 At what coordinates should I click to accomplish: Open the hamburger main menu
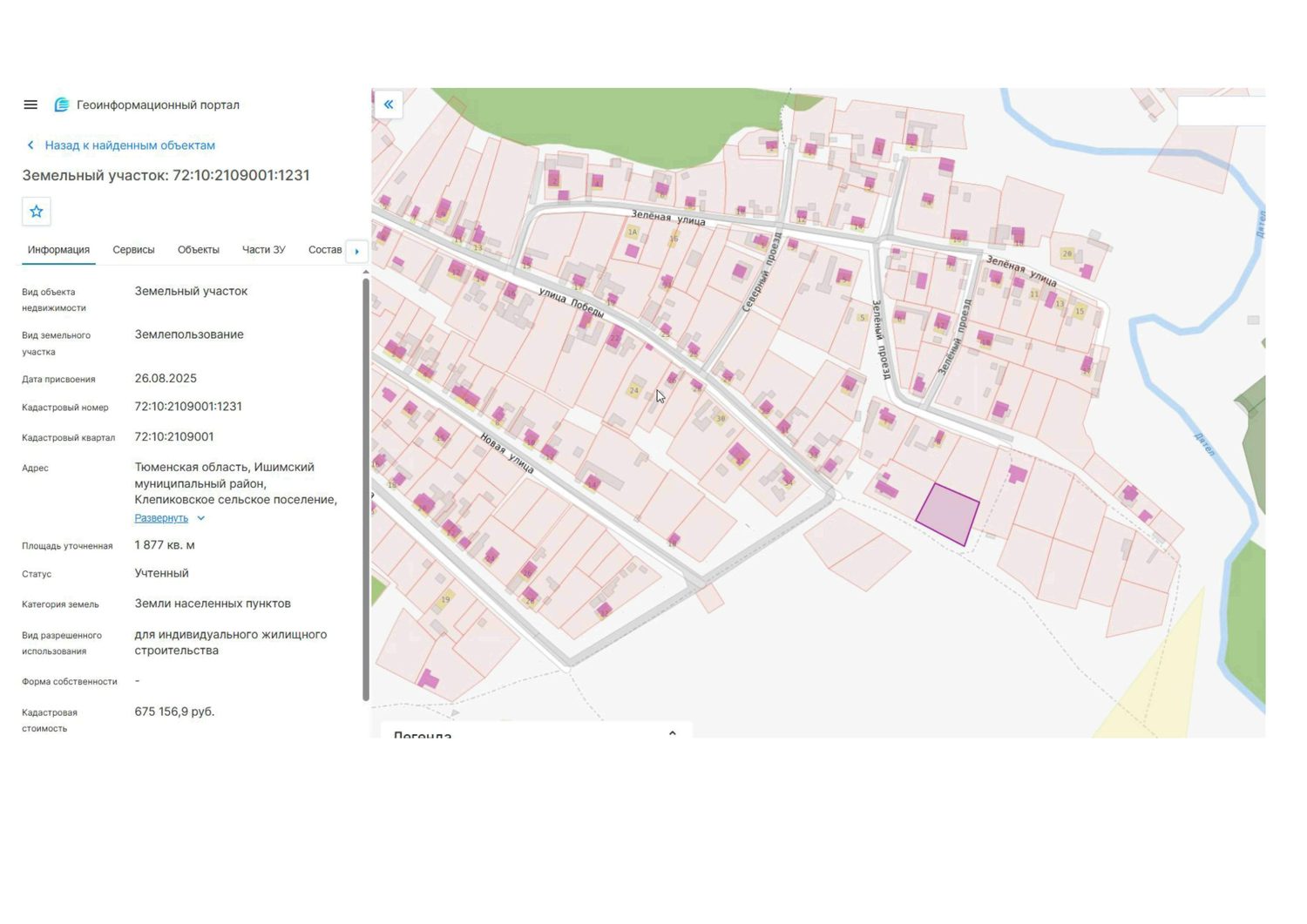(30, 105)
